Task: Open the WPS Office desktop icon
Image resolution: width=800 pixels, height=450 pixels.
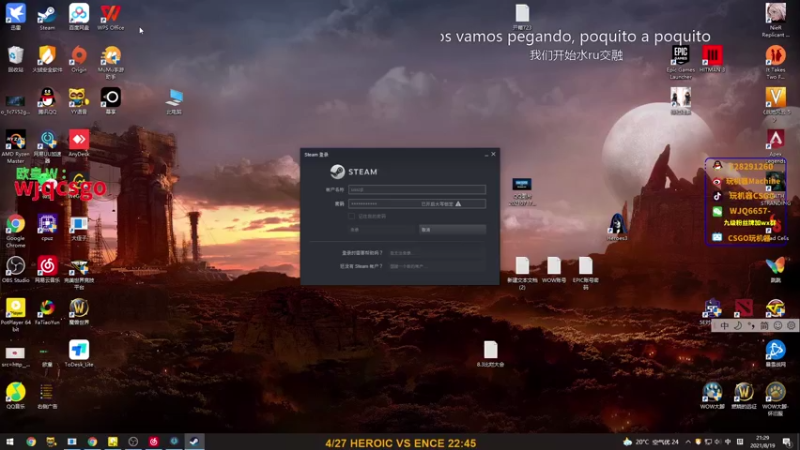Action: (110, 17)
